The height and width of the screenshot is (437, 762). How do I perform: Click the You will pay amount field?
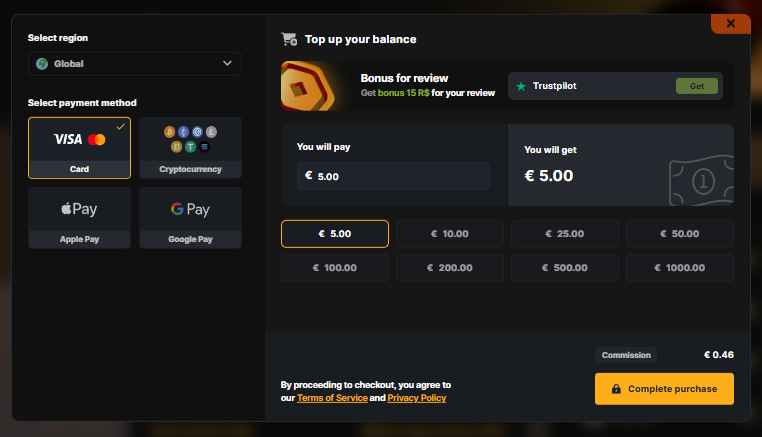point(393,176)
